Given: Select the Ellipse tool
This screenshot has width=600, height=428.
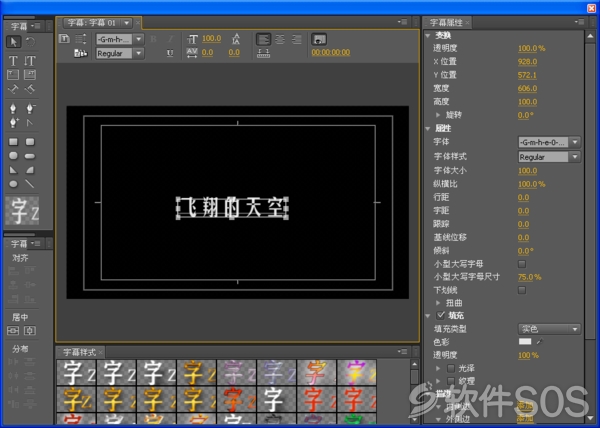Looking at the screenshot, I should 13,184.
